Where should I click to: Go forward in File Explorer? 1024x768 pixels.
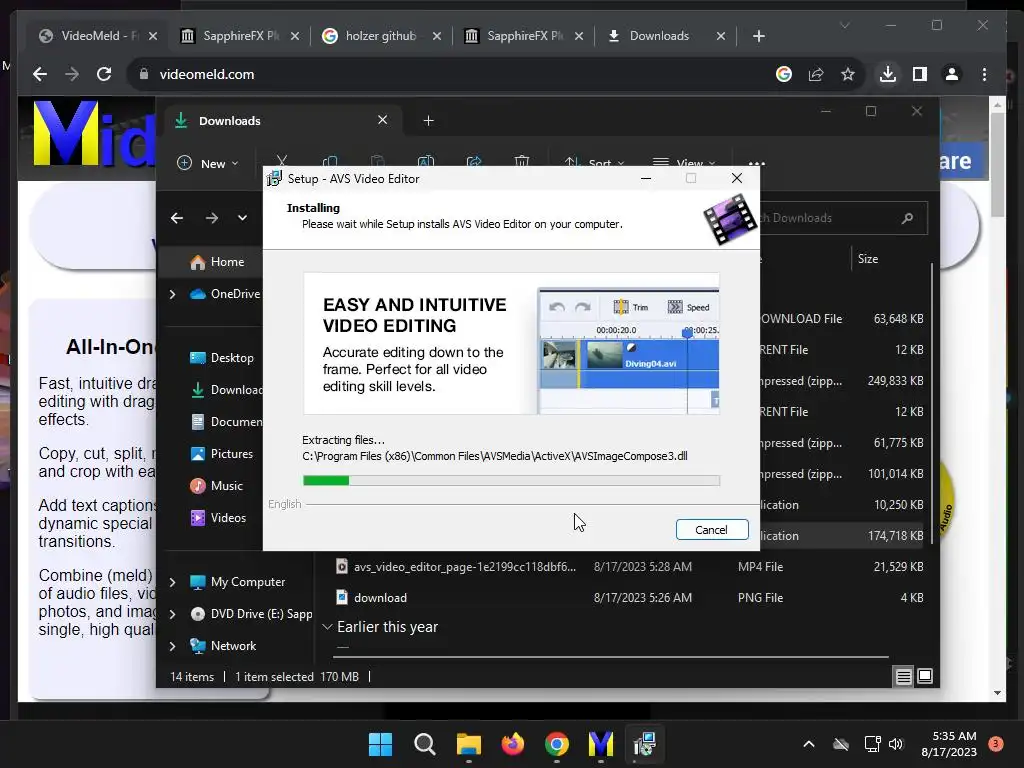coord(212,218)
